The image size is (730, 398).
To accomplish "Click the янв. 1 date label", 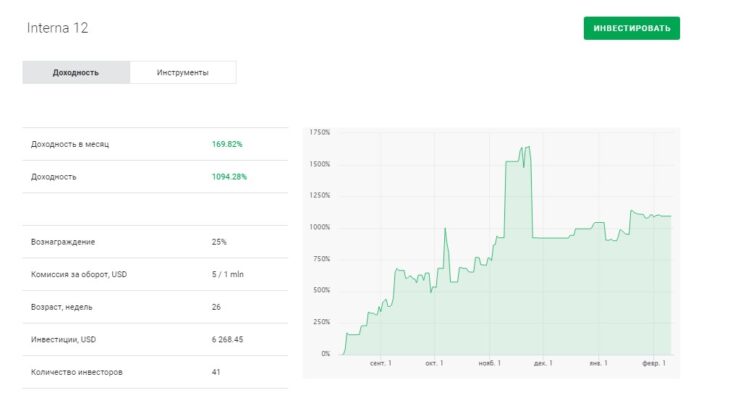I will (598, 363).
